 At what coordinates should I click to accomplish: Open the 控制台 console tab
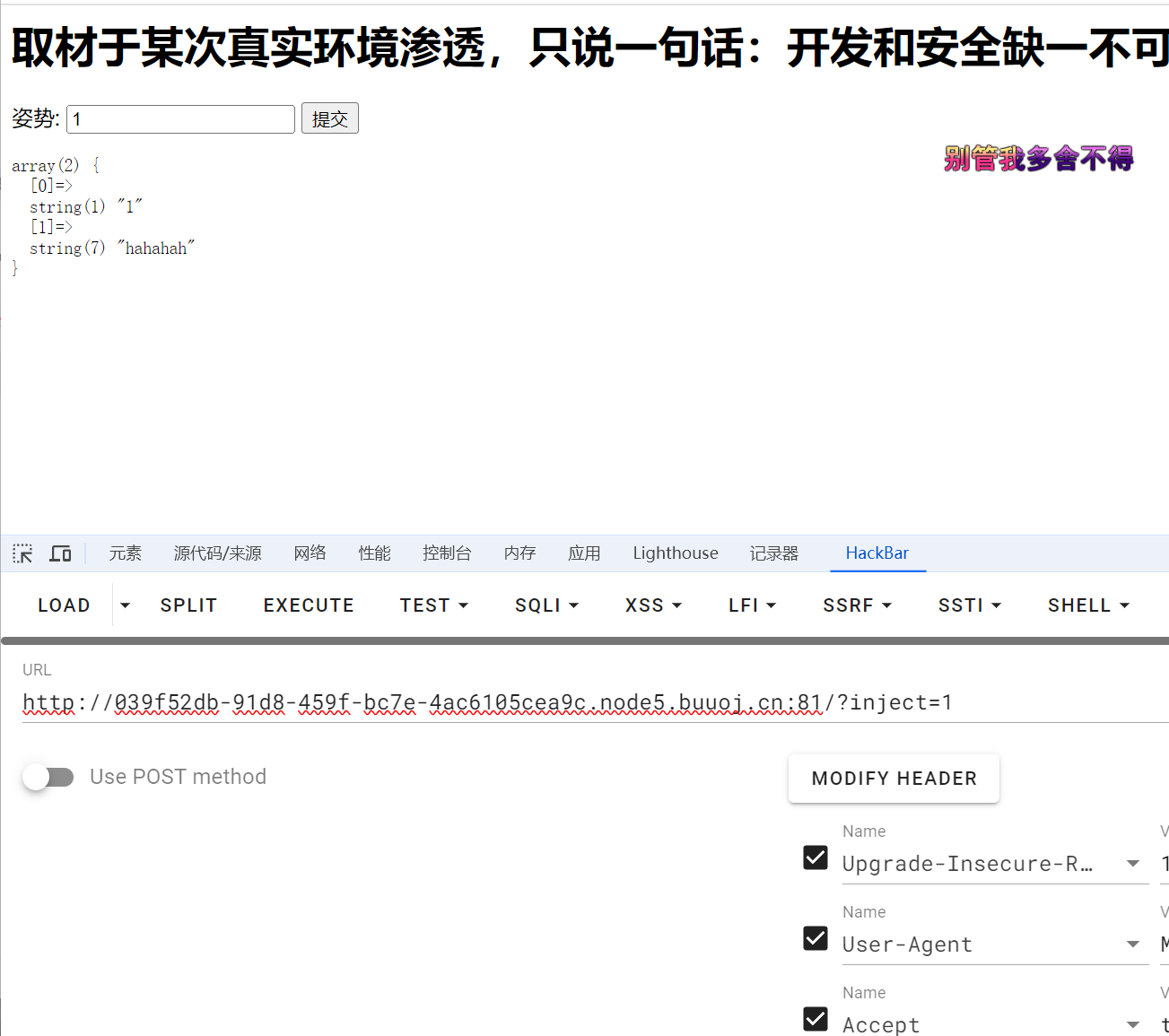point(447,553)
